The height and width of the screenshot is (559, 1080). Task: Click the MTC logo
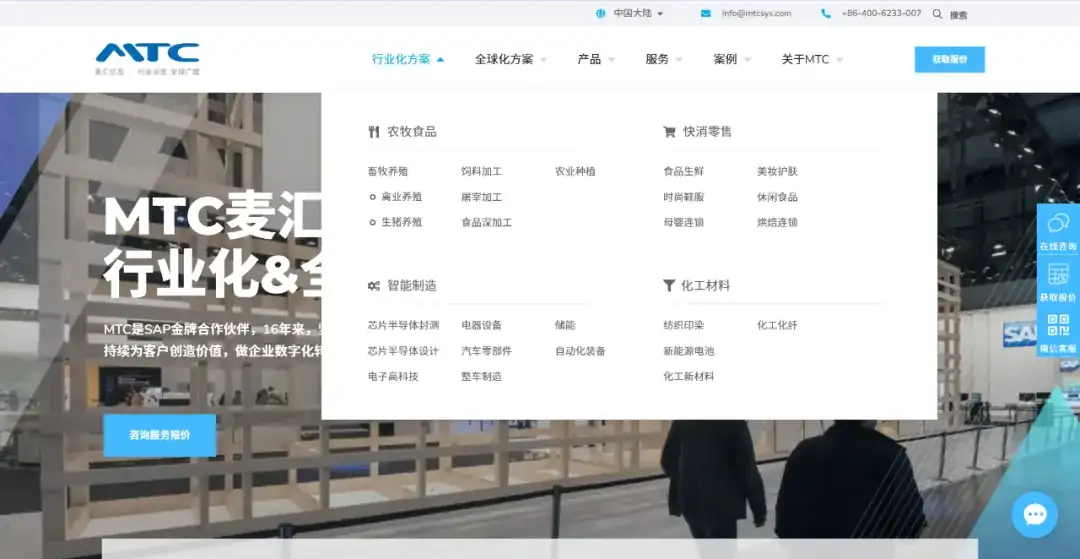tap(147, 59)
